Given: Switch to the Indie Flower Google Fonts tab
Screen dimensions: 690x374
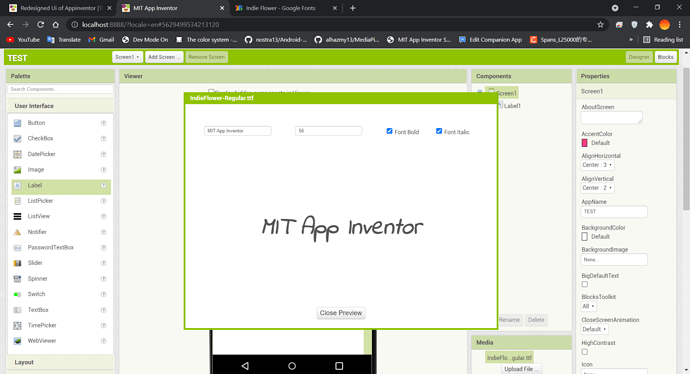Looking at the screenshot, I should coord(280,8).
